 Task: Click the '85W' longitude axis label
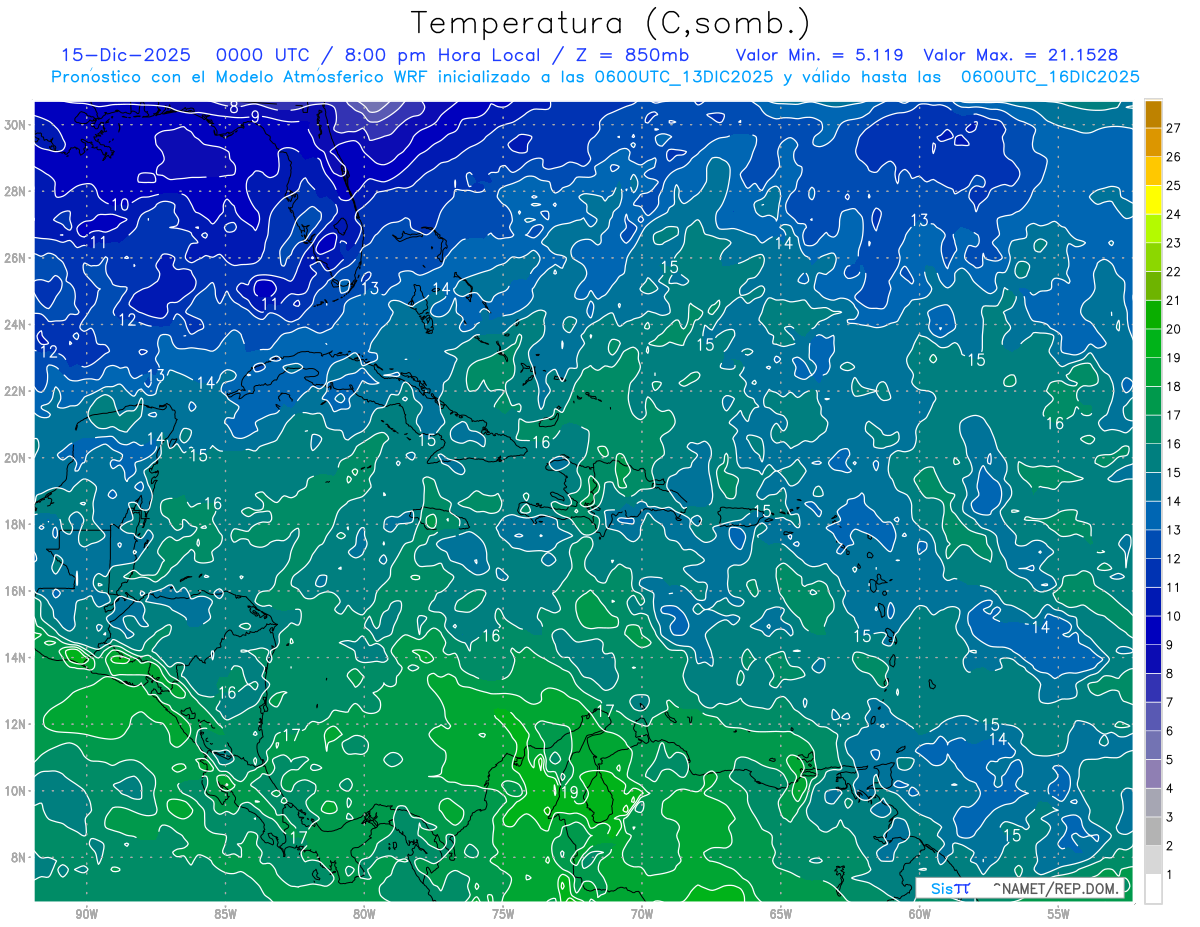coord(225,915)
